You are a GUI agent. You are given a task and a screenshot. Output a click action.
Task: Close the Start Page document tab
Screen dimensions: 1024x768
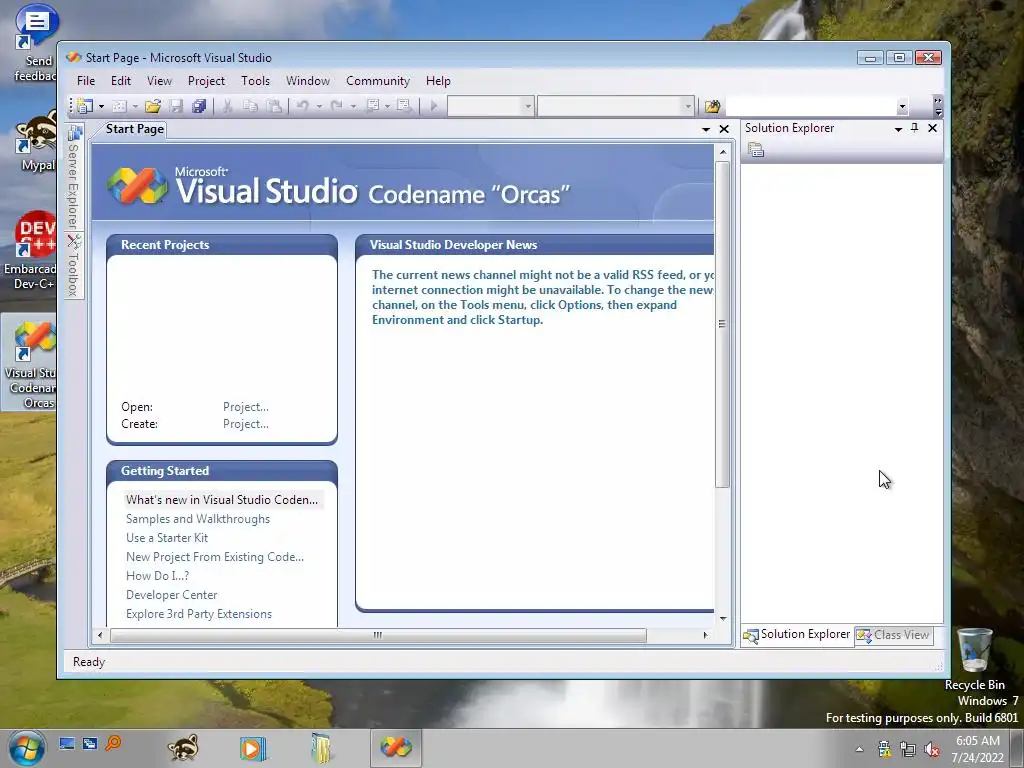pos(724,129)
